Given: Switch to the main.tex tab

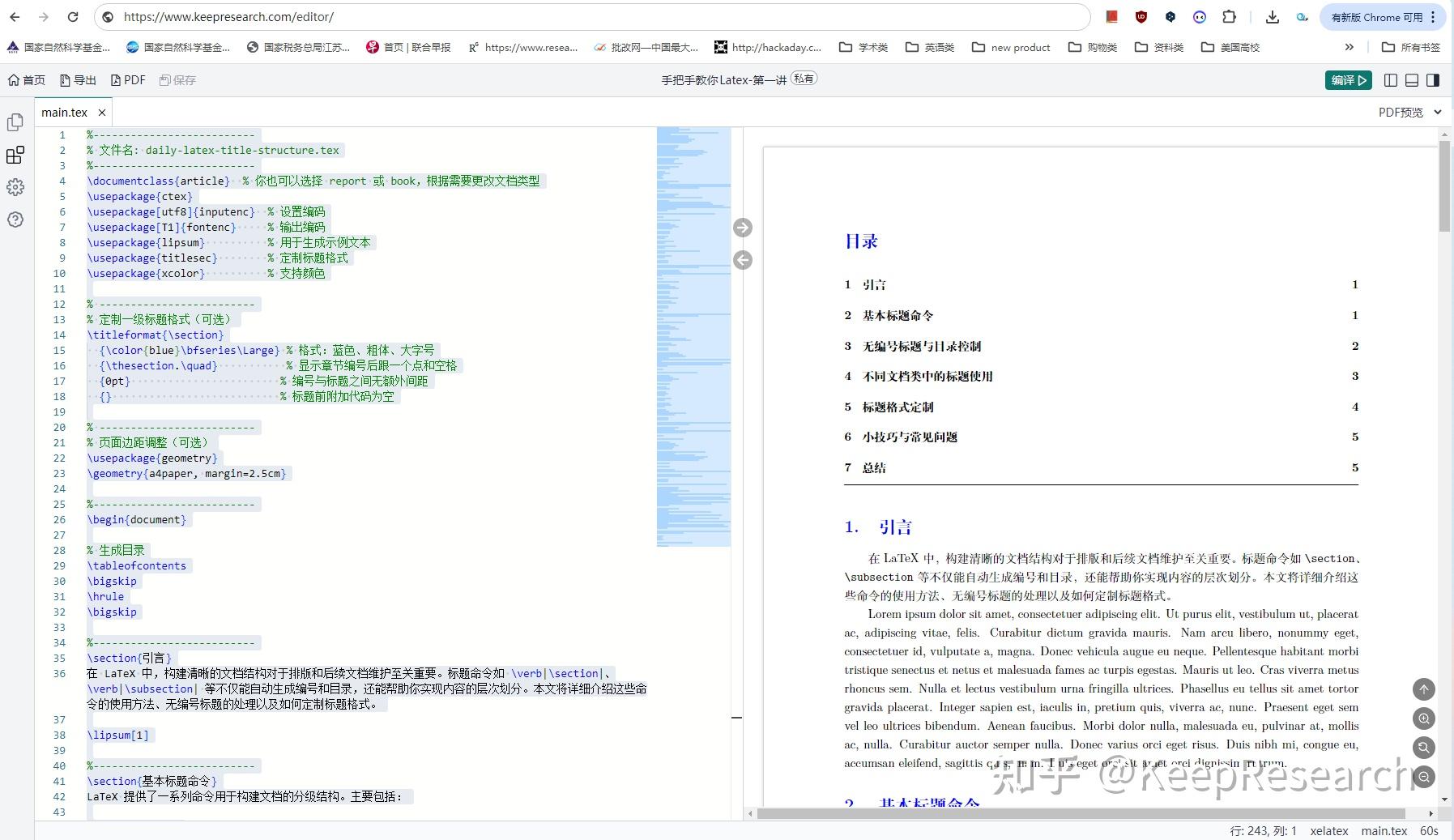Looking at the screenshot, I should point(66,112).
